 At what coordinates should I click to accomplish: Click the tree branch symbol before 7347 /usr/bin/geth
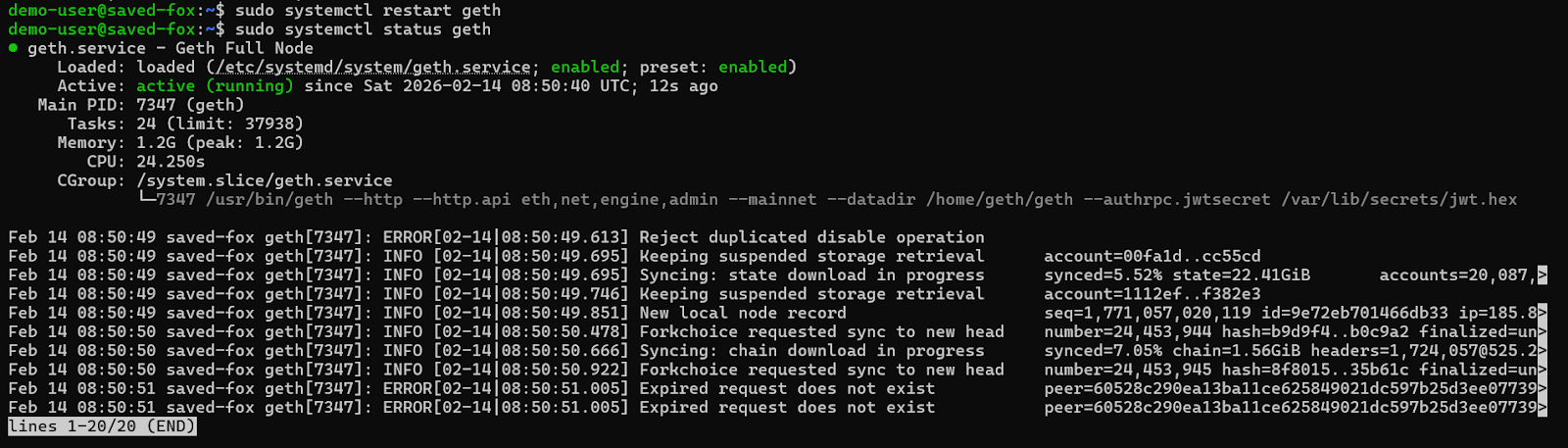pyautogui.click(x=146, y=200)
